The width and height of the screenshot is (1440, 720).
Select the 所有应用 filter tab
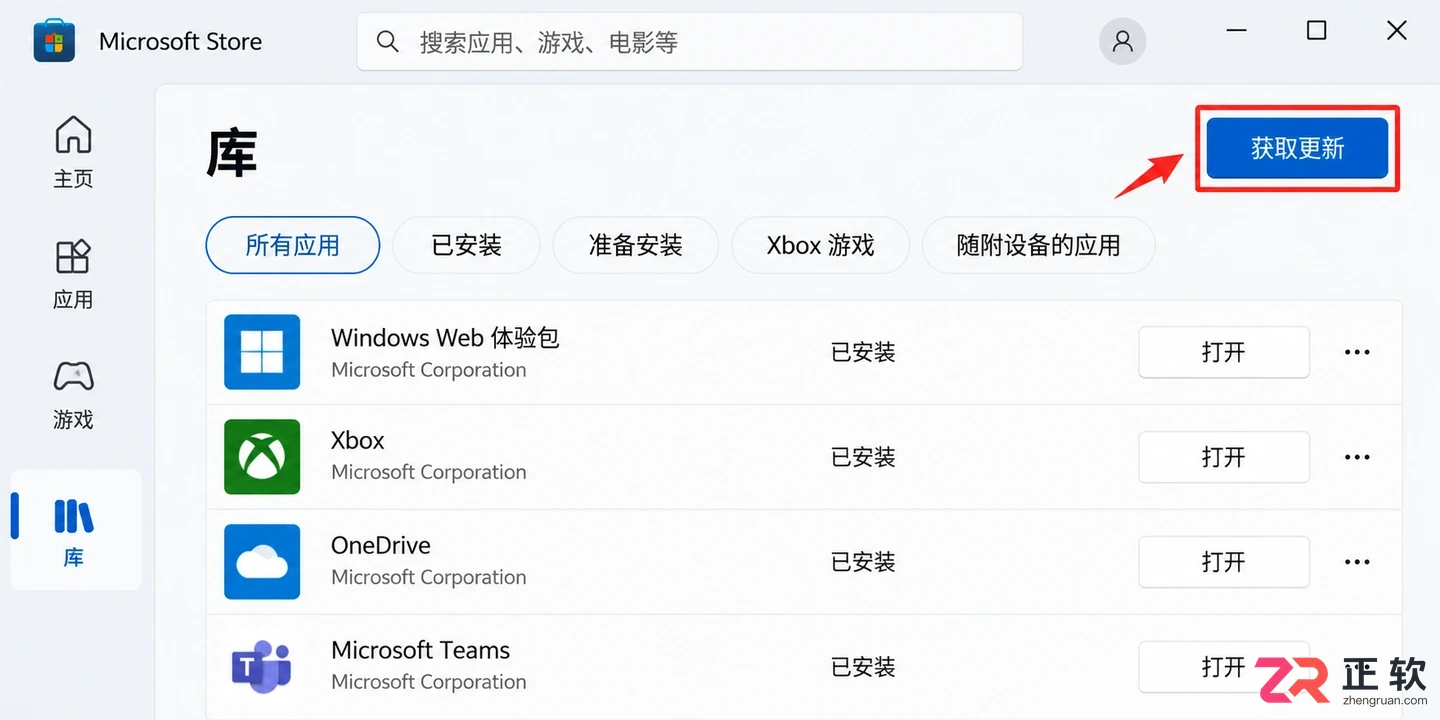point(293,245)
